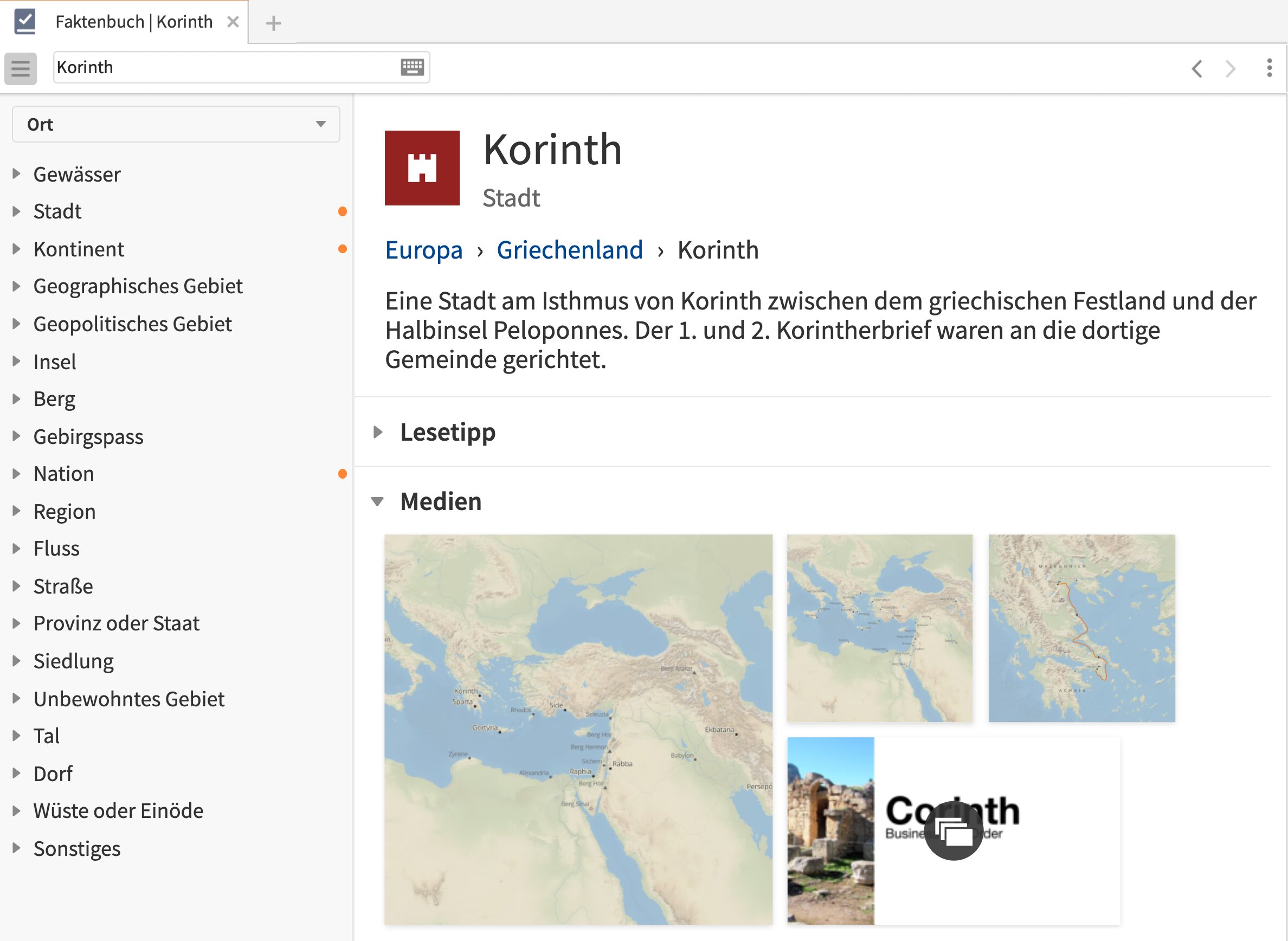This screenshot has height=941, width=1288.
Task: Open the Greece route map thumbnail
Action: point(1081,628)
